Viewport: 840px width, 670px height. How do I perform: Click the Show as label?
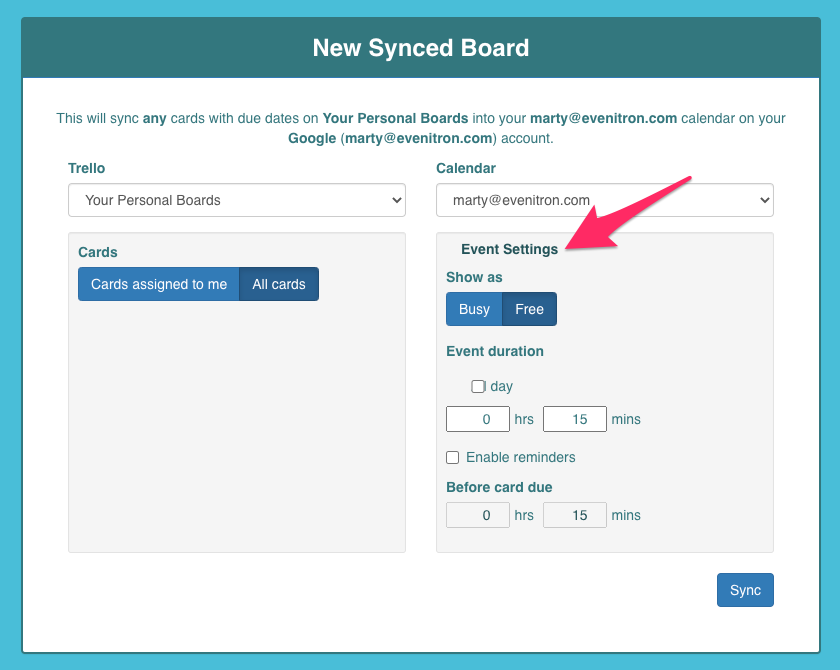[474, 277]
